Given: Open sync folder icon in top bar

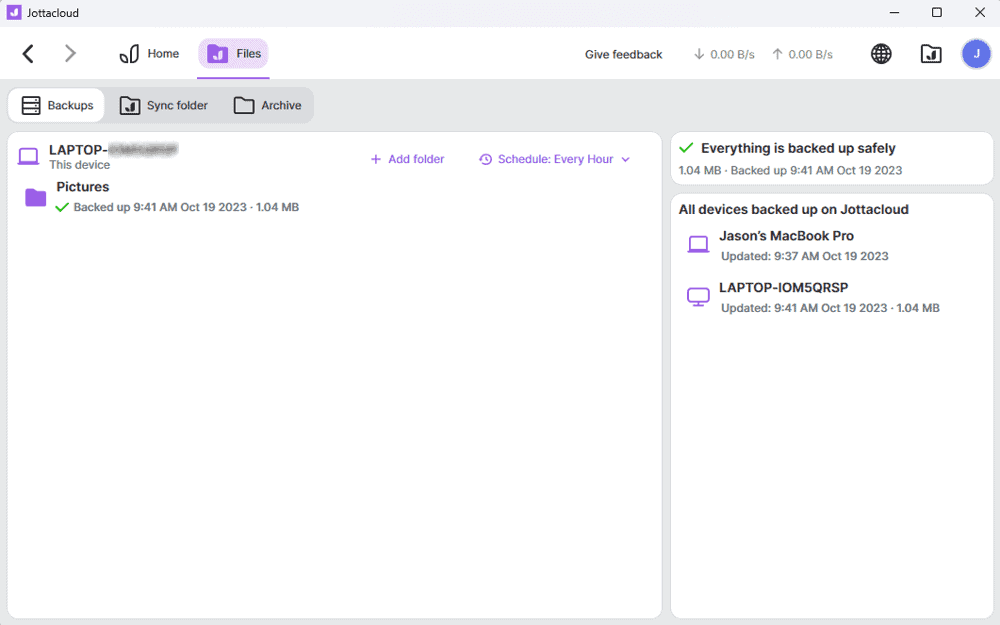Looking at the screenshot, I should [x=931, y=54].
